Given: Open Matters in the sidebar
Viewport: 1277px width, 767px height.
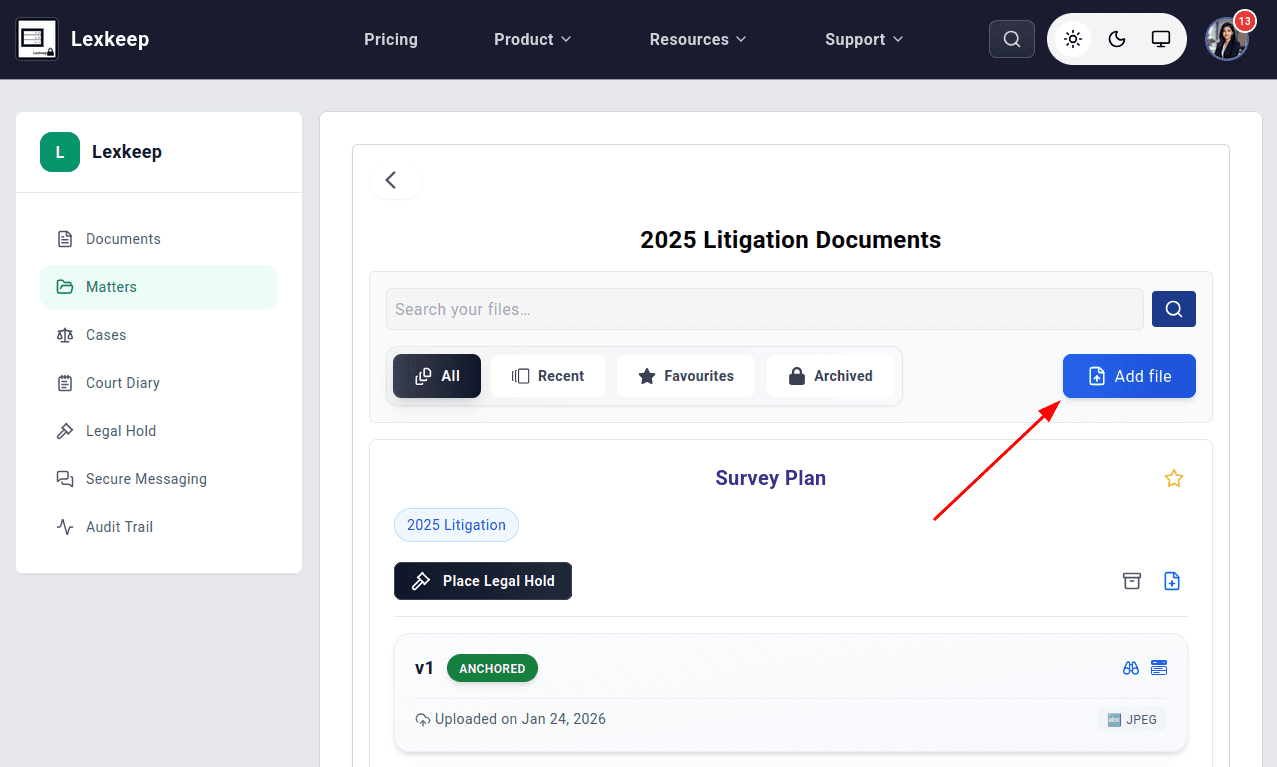Looking at the screenshot, I should (x=159, y=287).
